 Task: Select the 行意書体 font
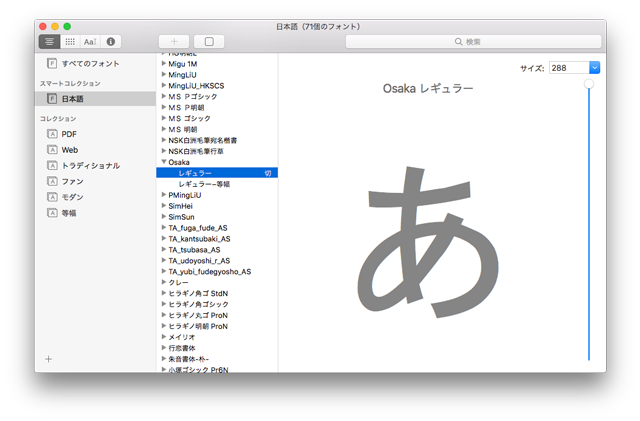[182, 348]
